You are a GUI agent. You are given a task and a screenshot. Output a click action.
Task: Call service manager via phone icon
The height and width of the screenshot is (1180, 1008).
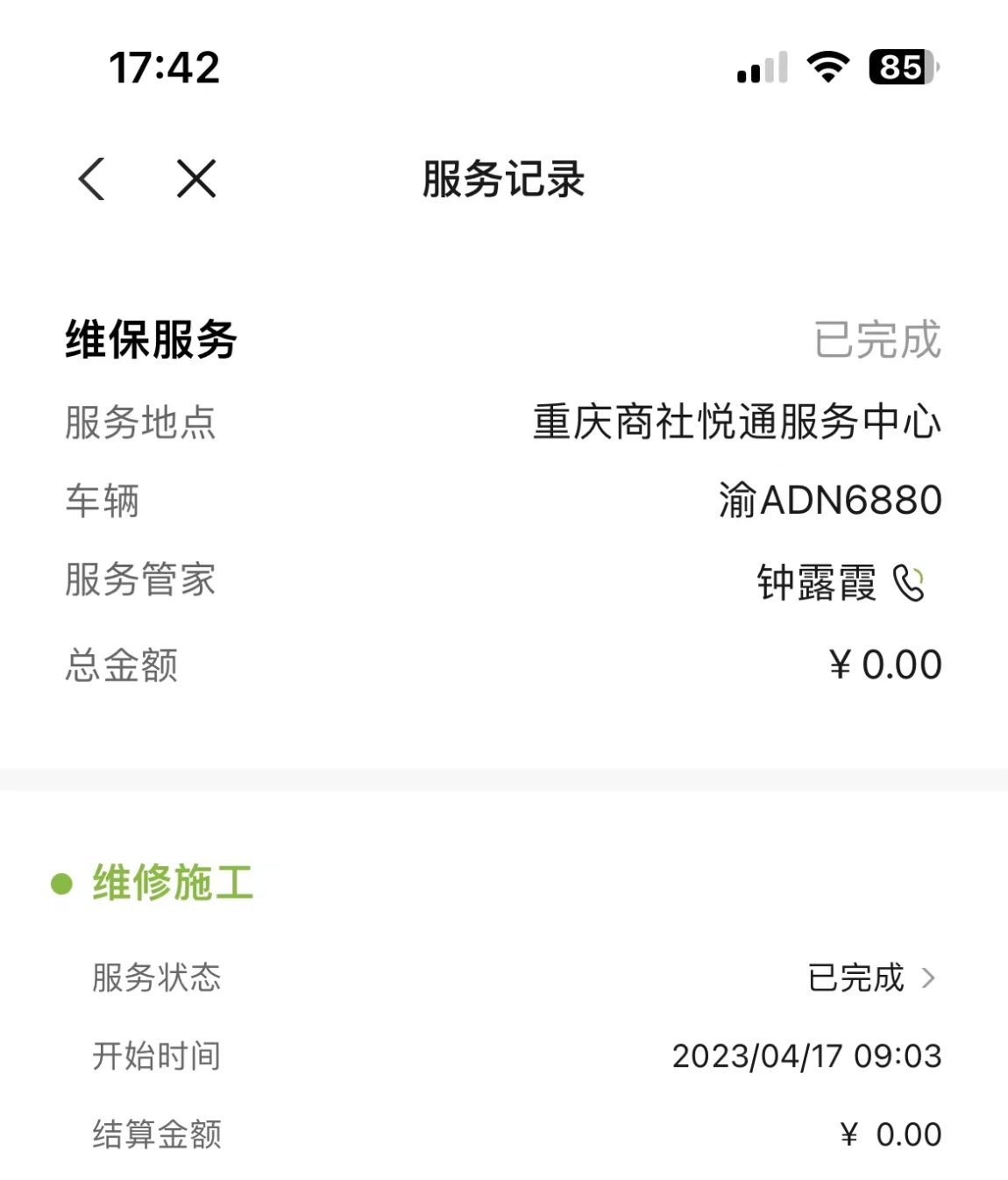coord(908,583)
